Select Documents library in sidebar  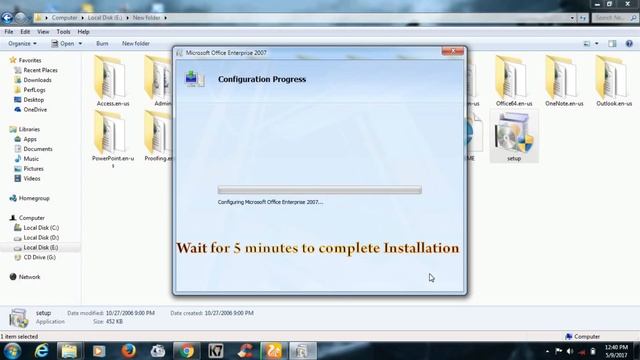[38, 149]
